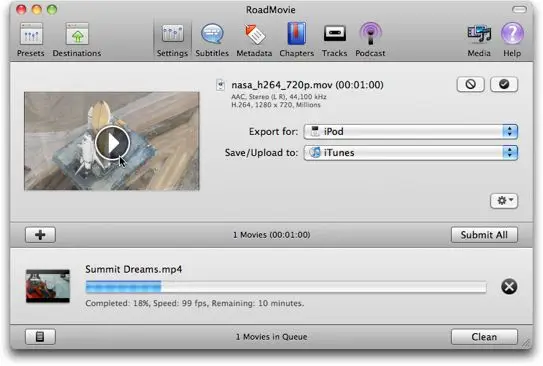Screen dimensions: 543x366
Task: Select the Settings tab
Action: (x=172, y=39)
